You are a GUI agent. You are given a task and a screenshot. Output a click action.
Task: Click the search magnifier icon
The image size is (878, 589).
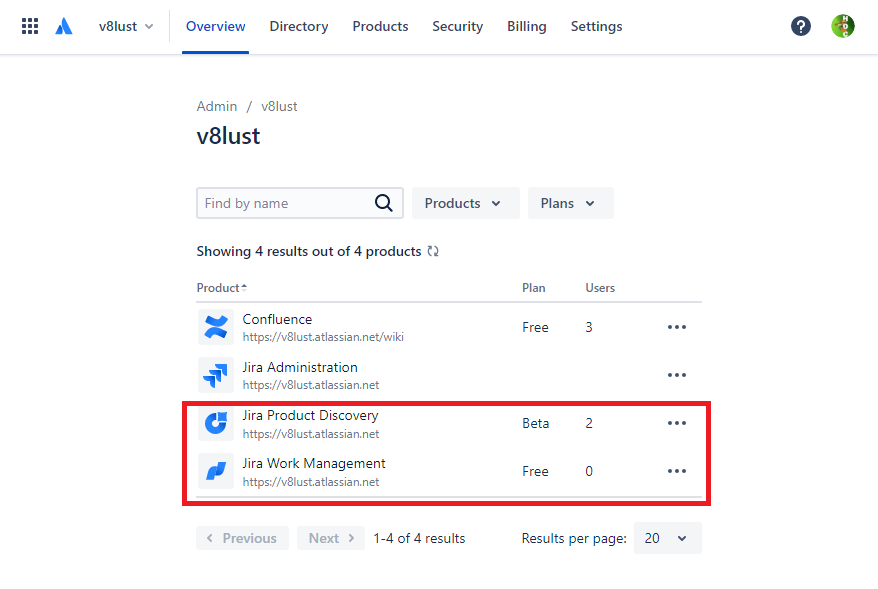tap(384, 203)
